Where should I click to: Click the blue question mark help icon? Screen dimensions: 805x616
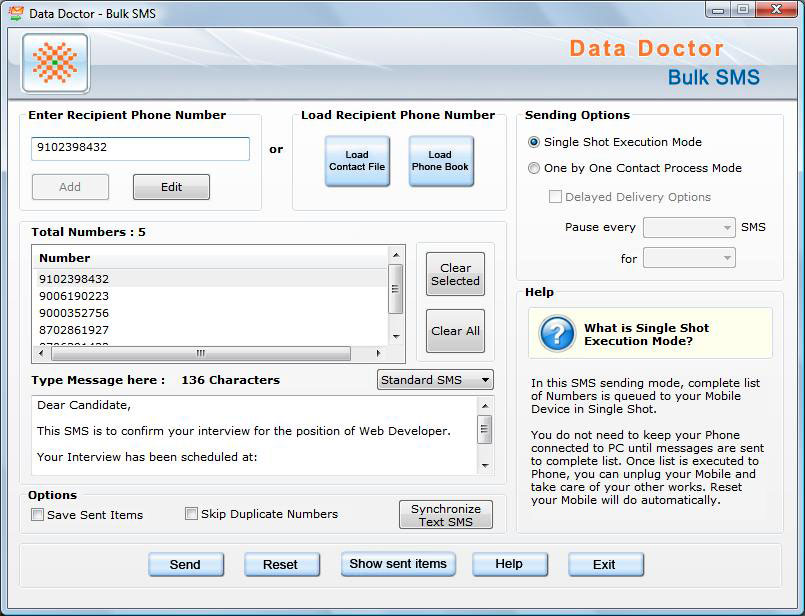557,334
